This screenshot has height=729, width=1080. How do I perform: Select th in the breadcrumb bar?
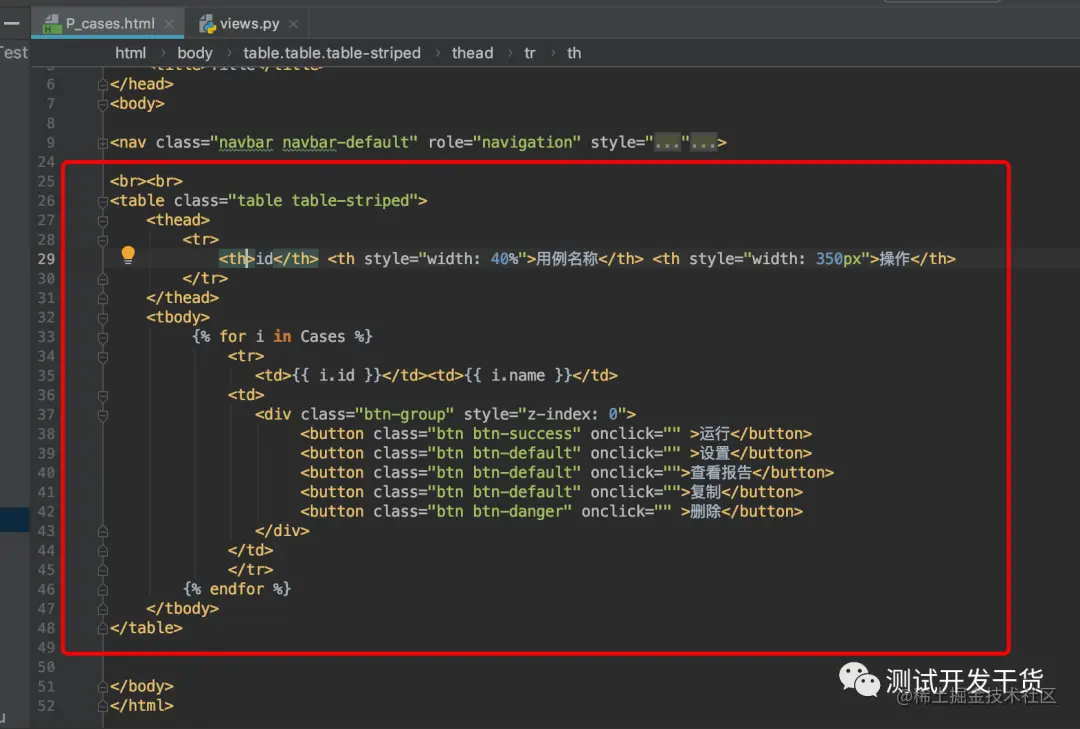click(x=574, y=53)
